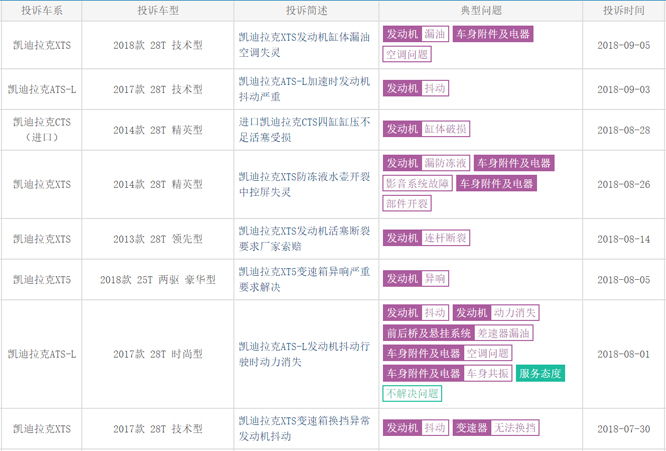Image resolution: width=666 pixels, height=451 pixels.
Task: Click the date 2018-08-05
Action: (x=624, y=279)
